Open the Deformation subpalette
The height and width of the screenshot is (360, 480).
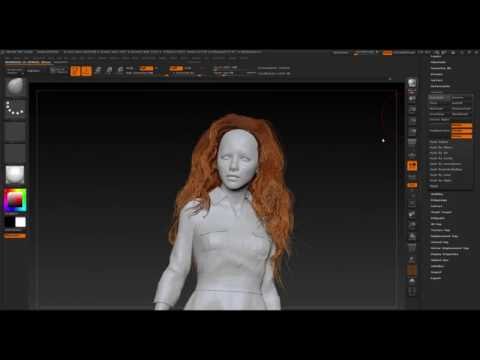point(439,86)
